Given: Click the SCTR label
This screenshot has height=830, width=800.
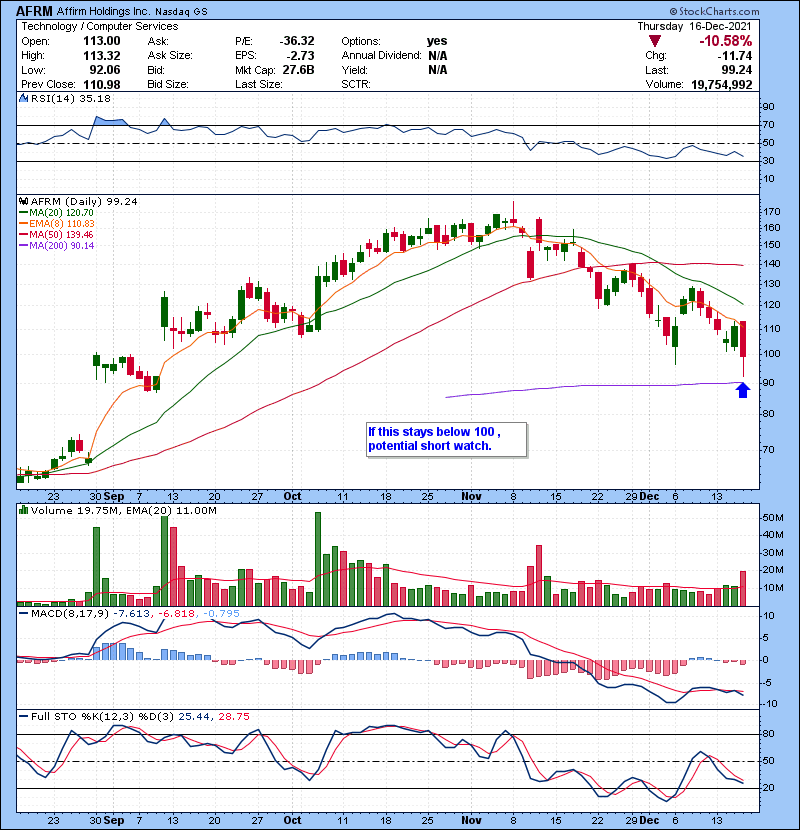Looking at the screenshot, I should point(356,84).
